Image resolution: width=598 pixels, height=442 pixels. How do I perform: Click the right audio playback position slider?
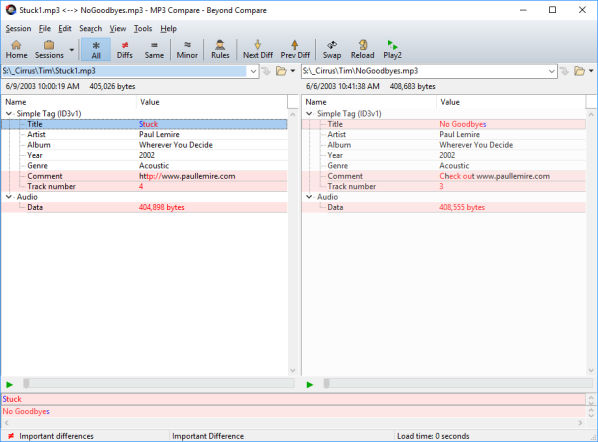pyautogui.click(x=458, y=384)
